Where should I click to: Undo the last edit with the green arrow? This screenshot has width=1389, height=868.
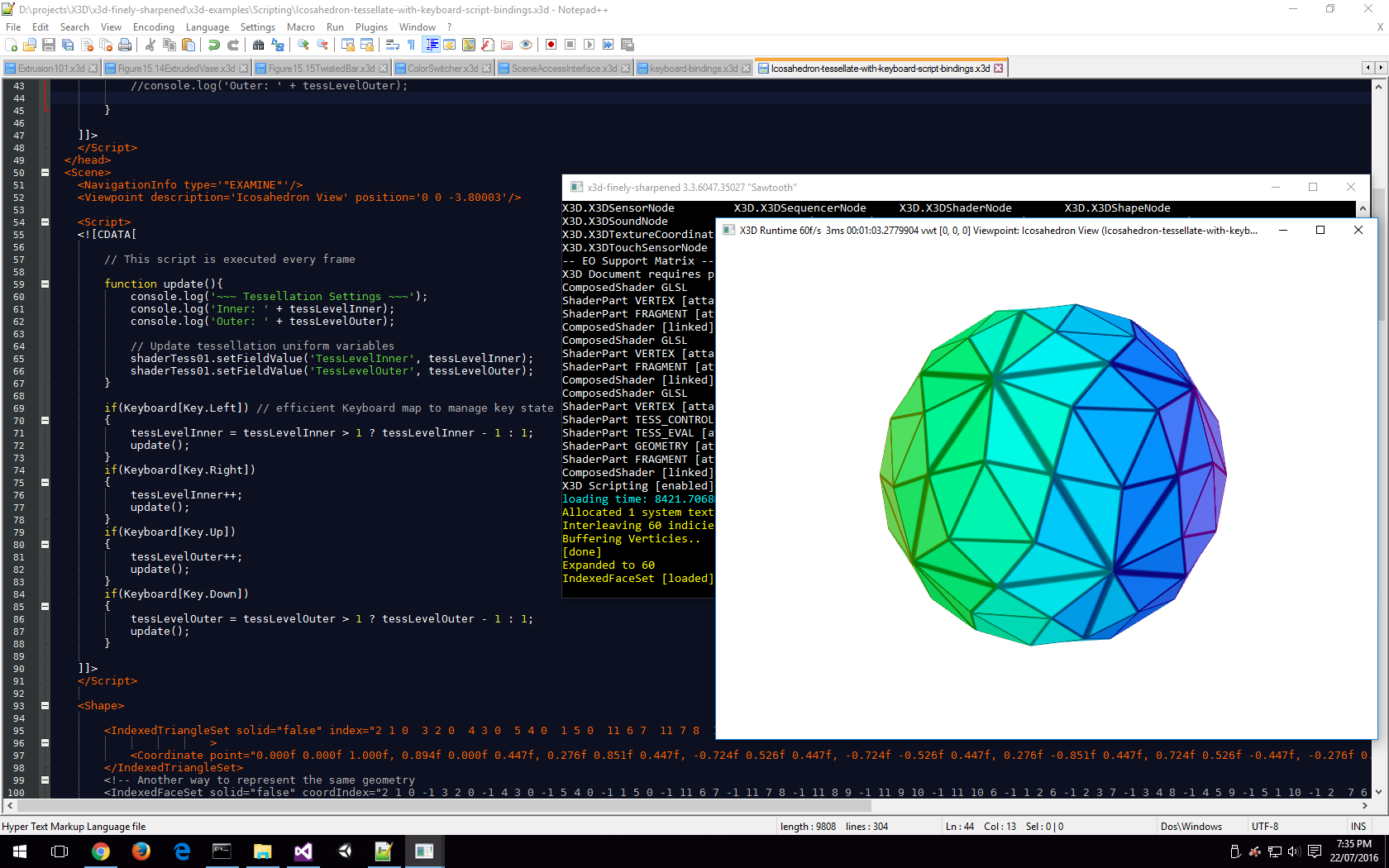point(214,45)
